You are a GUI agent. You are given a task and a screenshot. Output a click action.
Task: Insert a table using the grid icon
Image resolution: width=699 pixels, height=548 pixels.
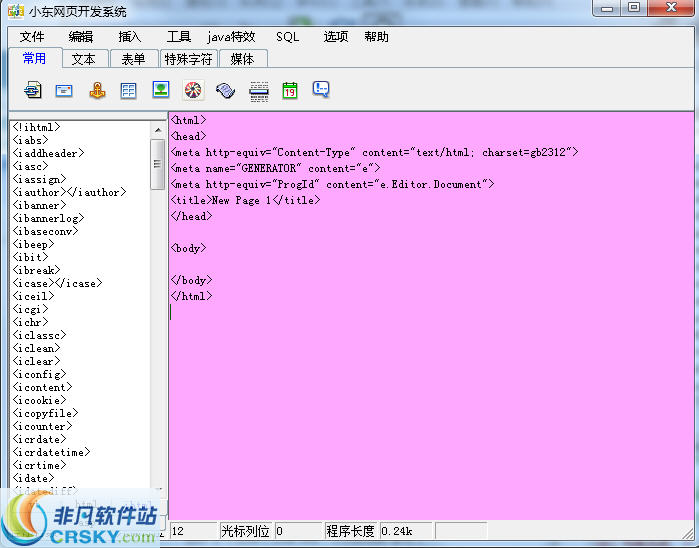tap(128, 91)
